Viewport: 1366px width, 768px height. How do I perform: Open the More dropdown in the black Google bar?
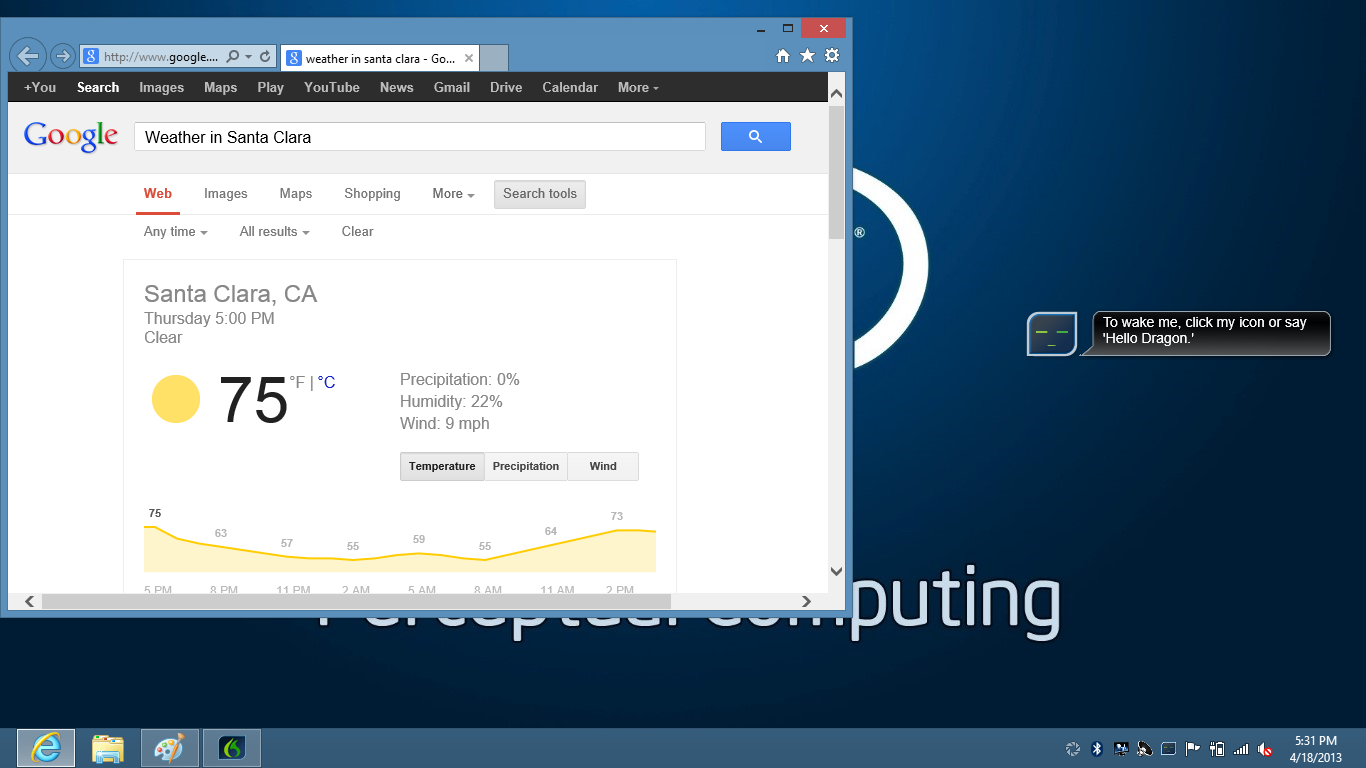[x=637, y=88]
